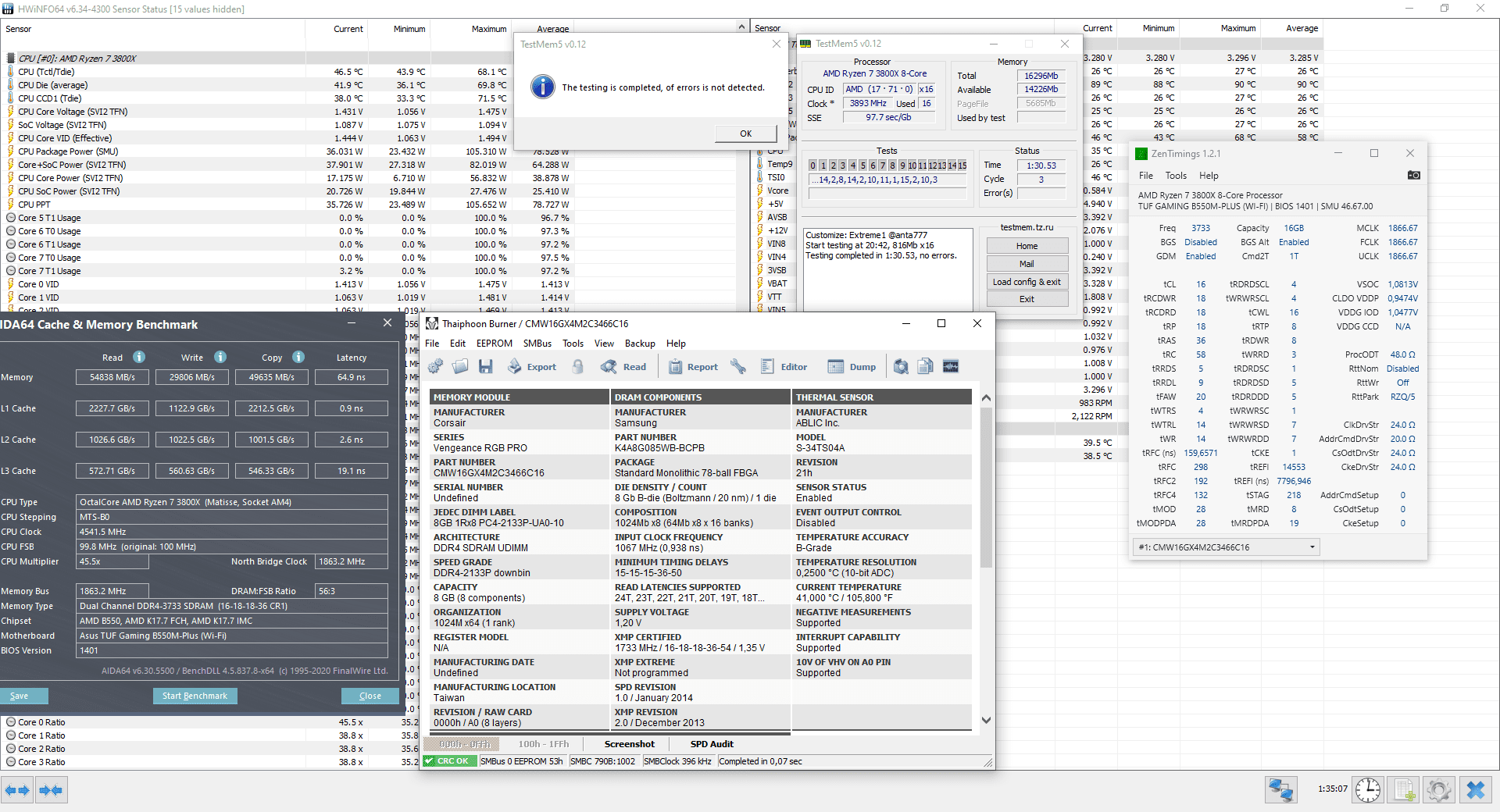Click test number 15 box in TestMem5 Tests
The image size is (1500, 812).
[962, 166]
